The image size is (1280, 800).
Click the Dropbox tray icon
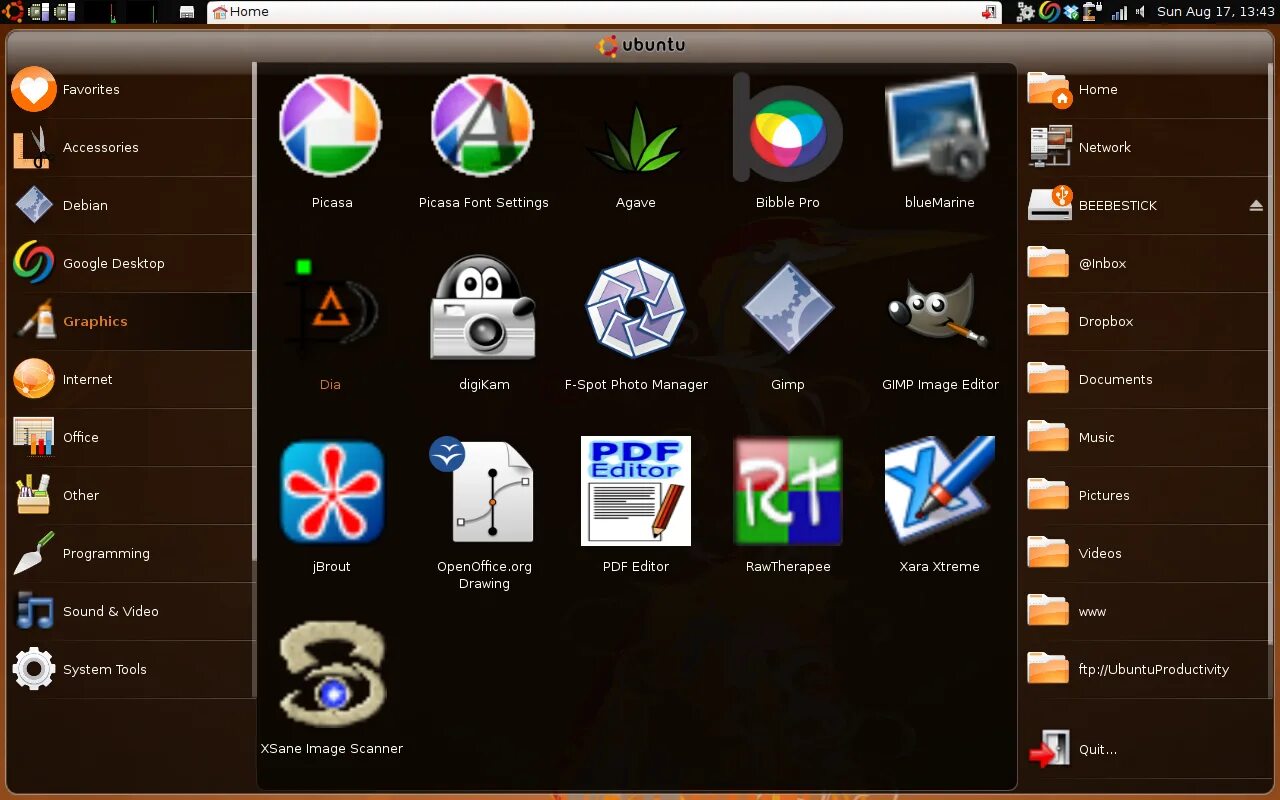coord(1072,12)
